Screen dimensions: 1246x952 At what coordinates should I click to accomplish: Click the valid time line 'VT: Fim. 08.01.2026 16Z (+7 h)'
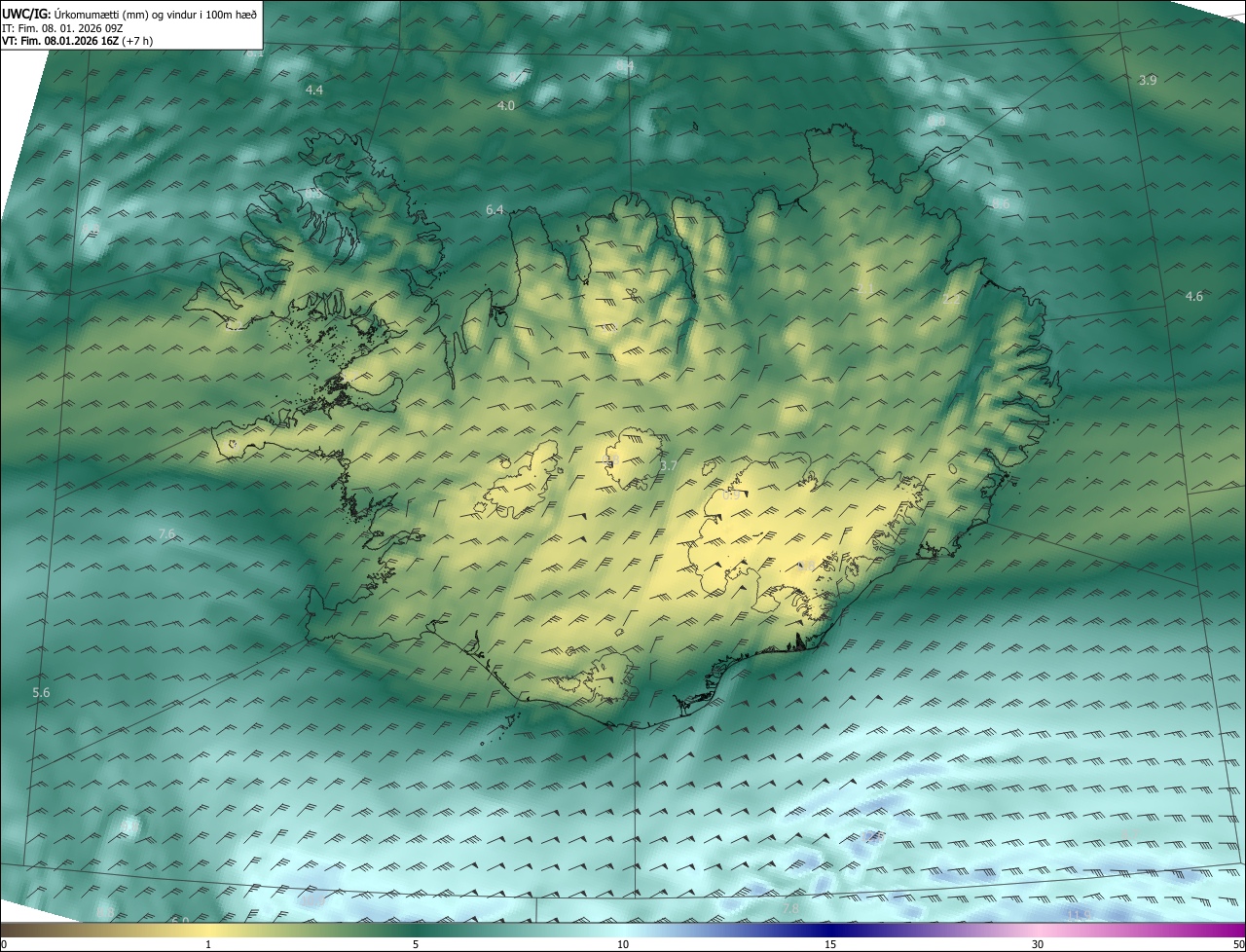click(x=78, y=41)
